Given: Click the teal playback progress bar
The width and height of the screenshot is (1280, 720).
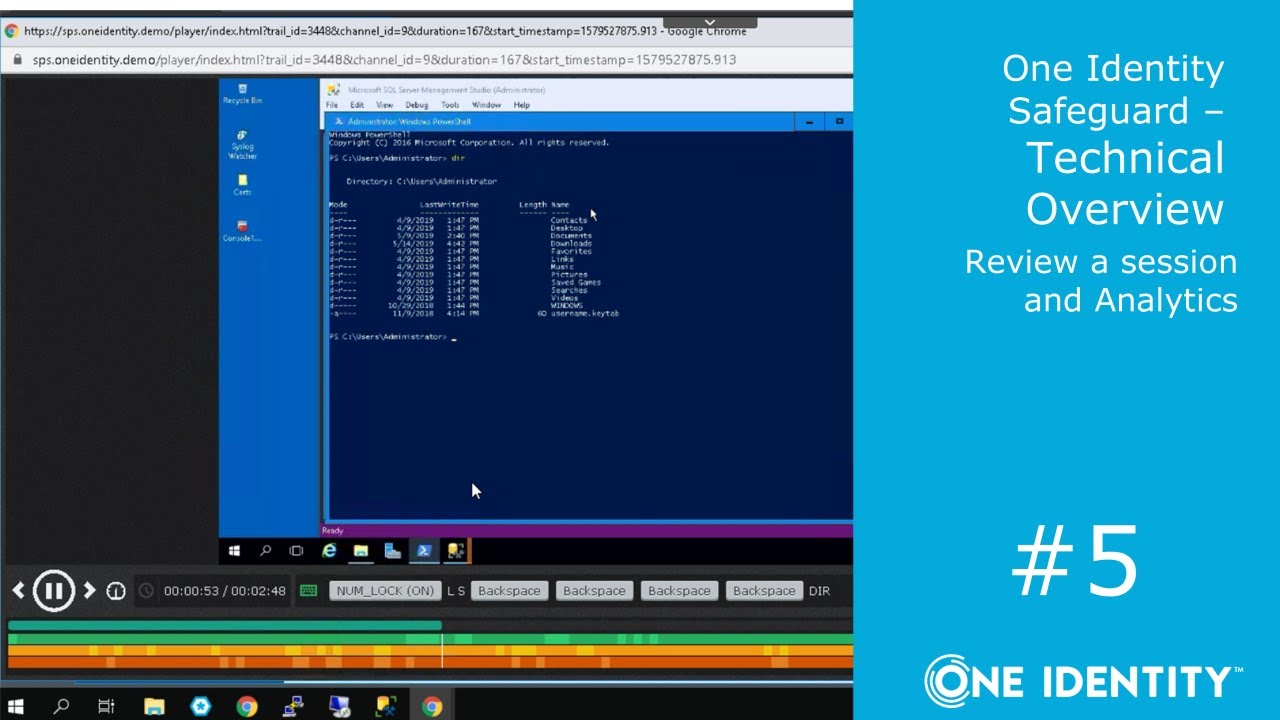Looking at the screenshot, I should pos(225,626).
